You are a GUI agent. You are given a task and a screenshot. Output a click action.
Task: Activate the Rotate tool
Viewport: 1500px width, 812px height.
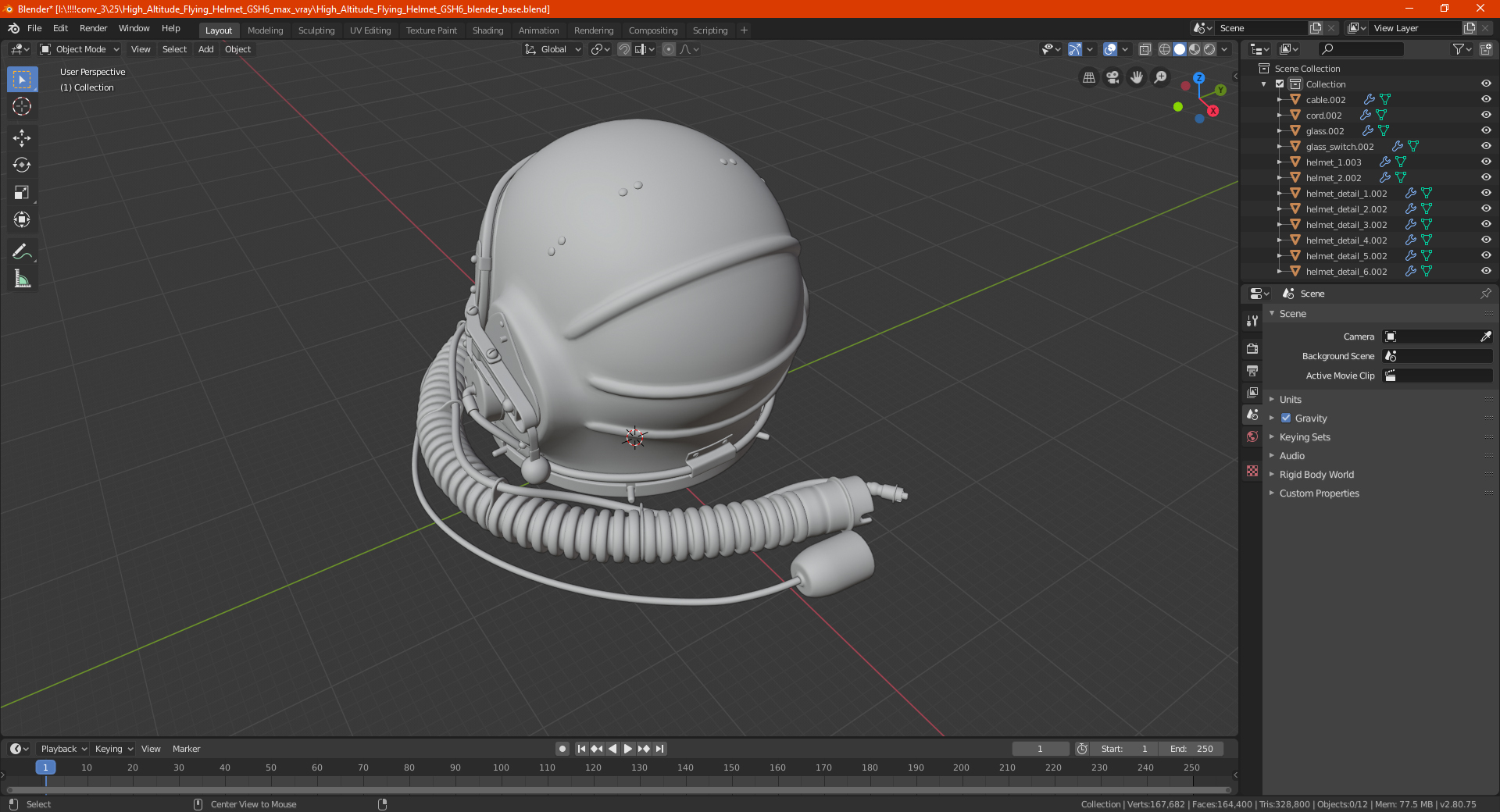[22, 166]
